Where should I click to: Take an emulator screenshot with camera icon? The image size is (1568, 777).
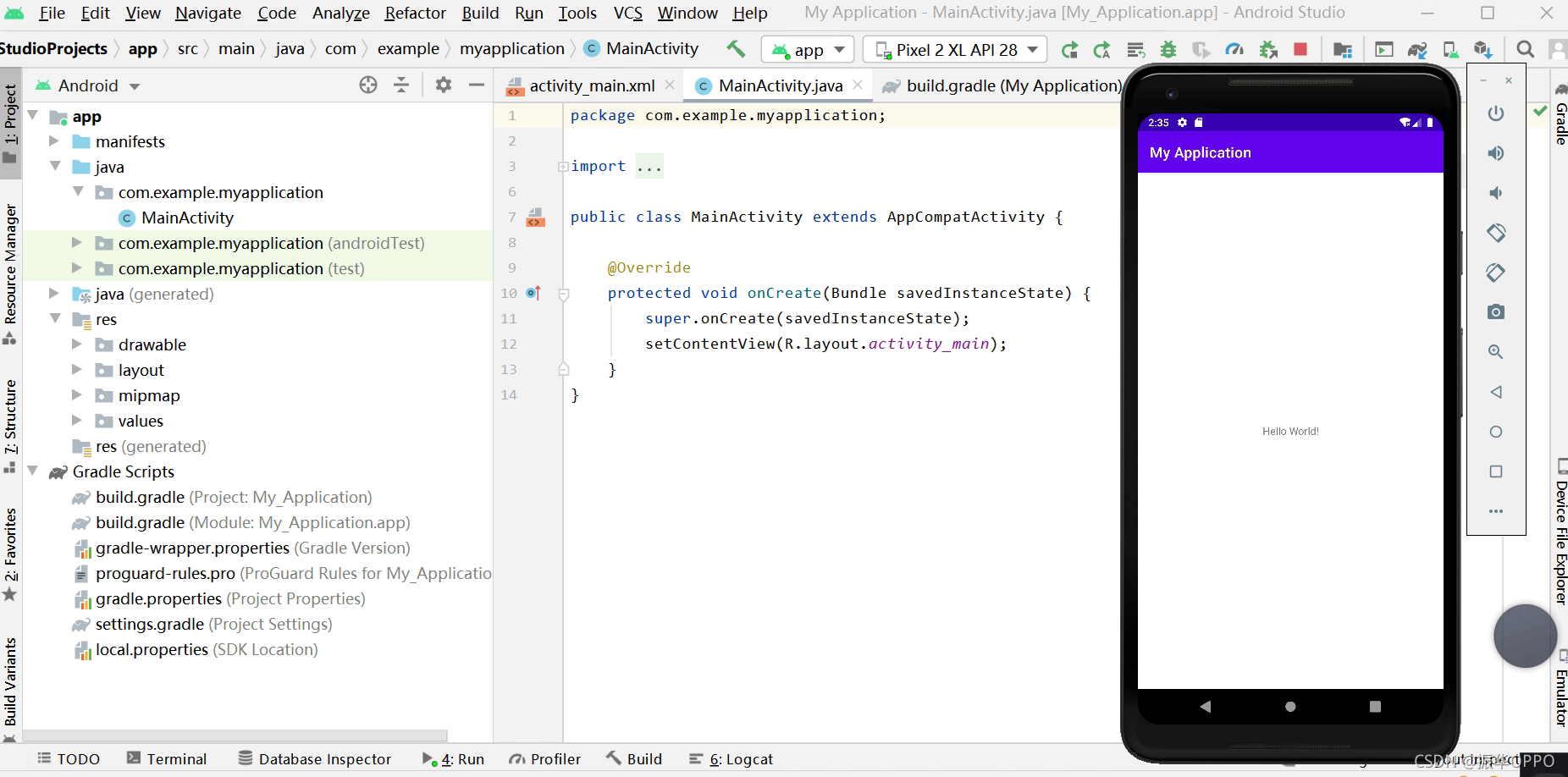1496,312
